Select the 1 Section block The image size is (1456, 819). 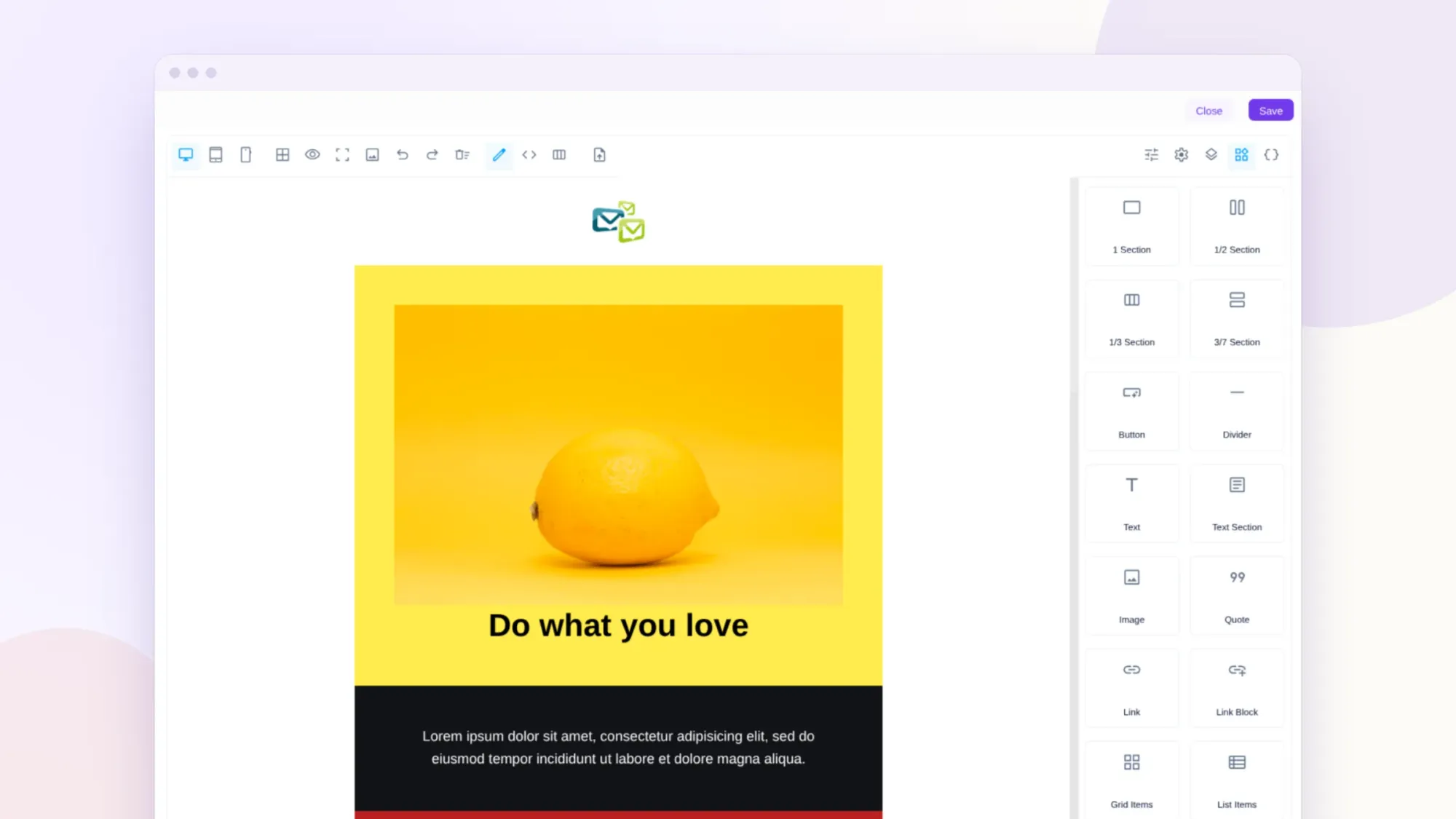point(1131,226)
